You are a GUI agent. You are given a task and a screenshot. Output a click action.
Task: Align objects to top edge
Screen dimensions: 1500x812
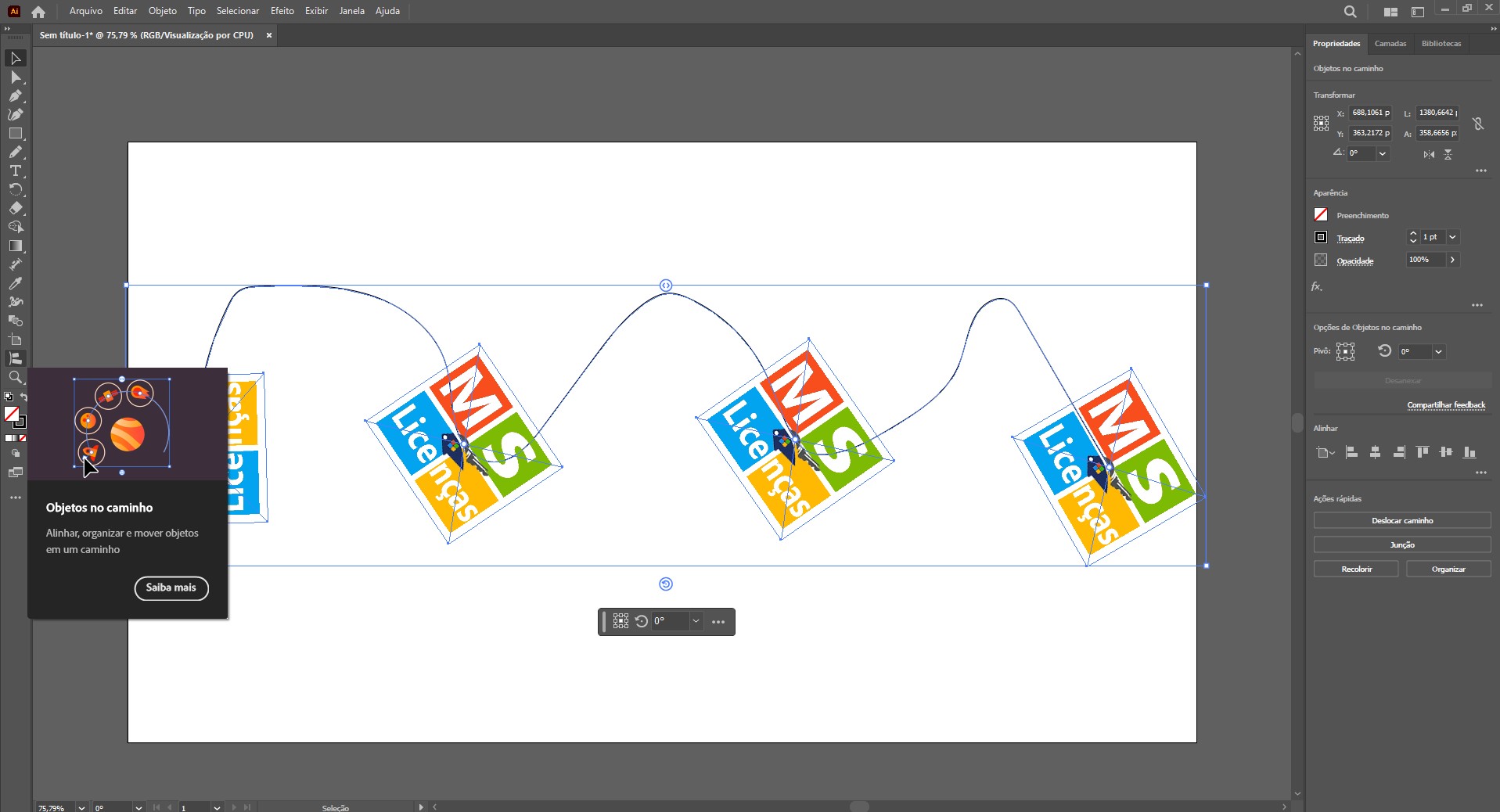point(1423,452)
